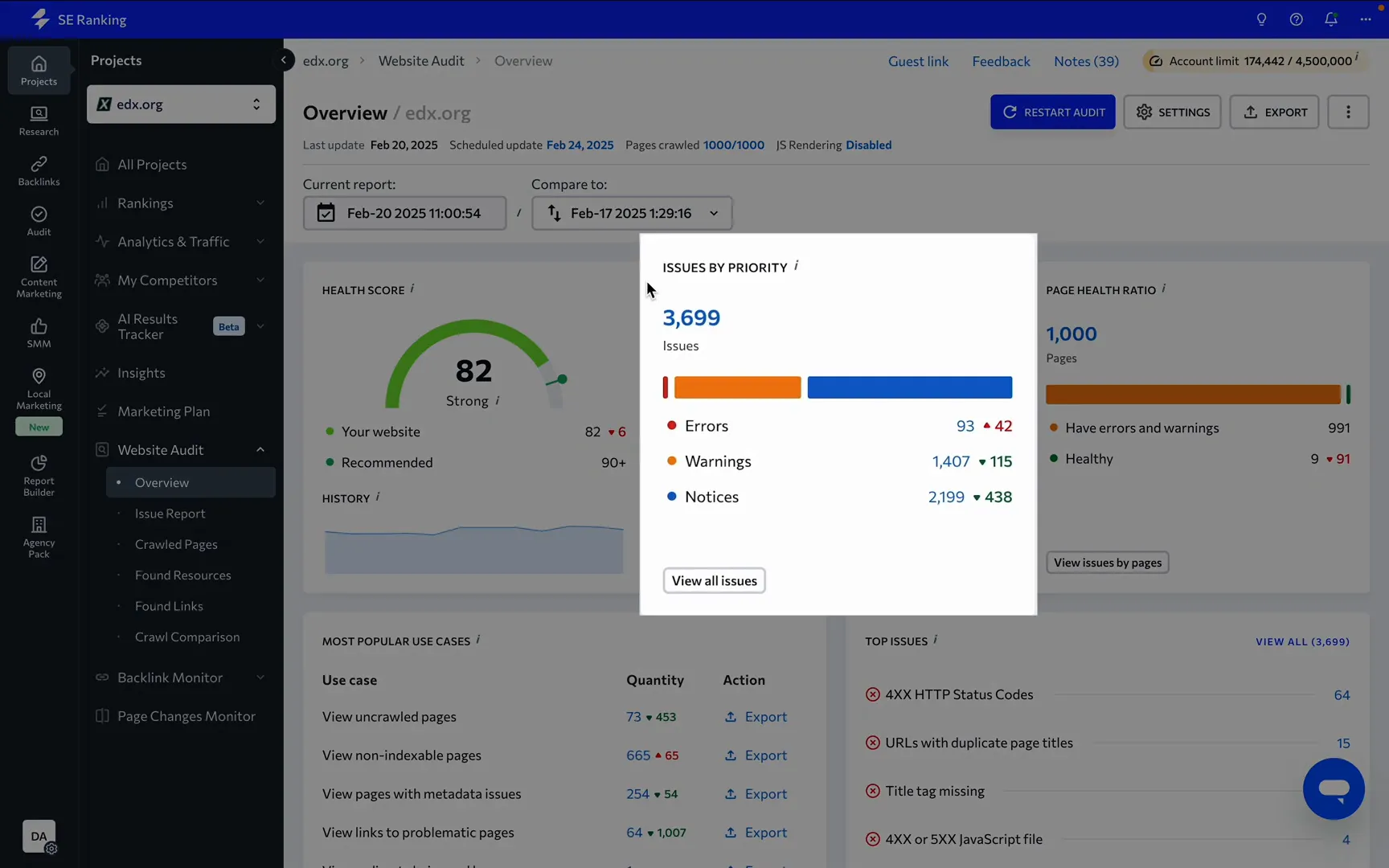Screen dimensions: 1389x868
Task: Switch to the Issue Report page
Action: pyautogui.click(x=170, y=513)
